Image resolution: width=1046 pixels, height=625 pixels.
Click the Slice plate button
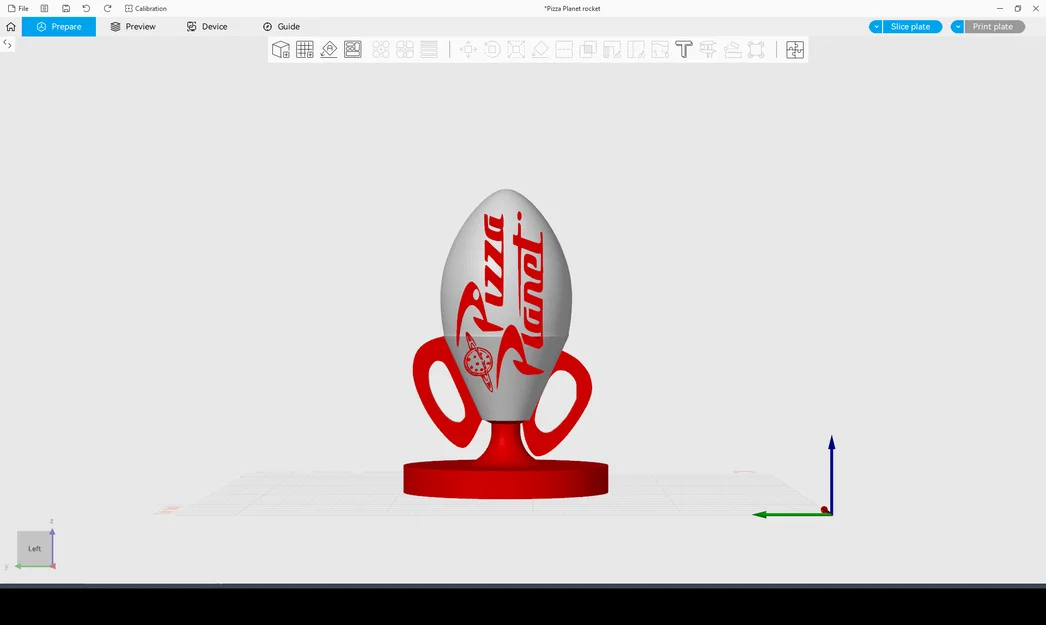[x=911, y=27]
